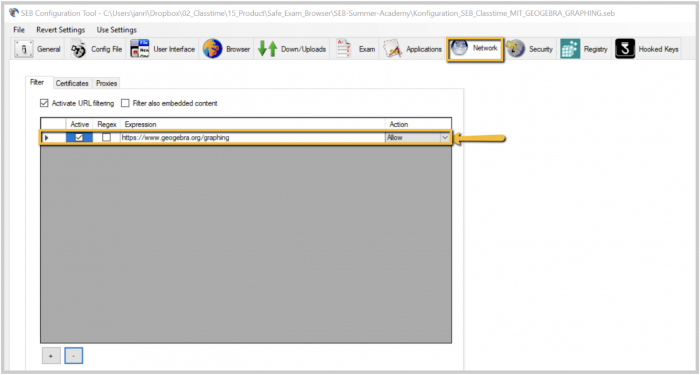
Task: Open the Applications icon tab
Action: pyautogui.click(x=393, y=49)
